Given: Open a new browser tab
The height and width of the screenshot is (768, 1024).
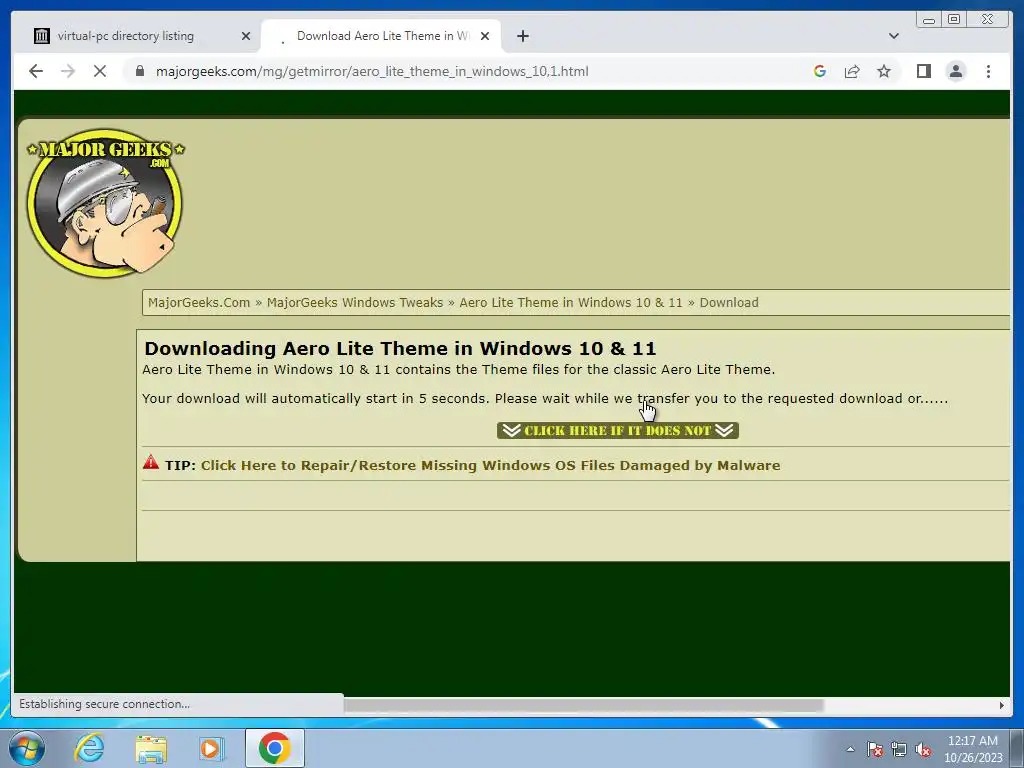Looking at the screenshot, I should (522, 36).
